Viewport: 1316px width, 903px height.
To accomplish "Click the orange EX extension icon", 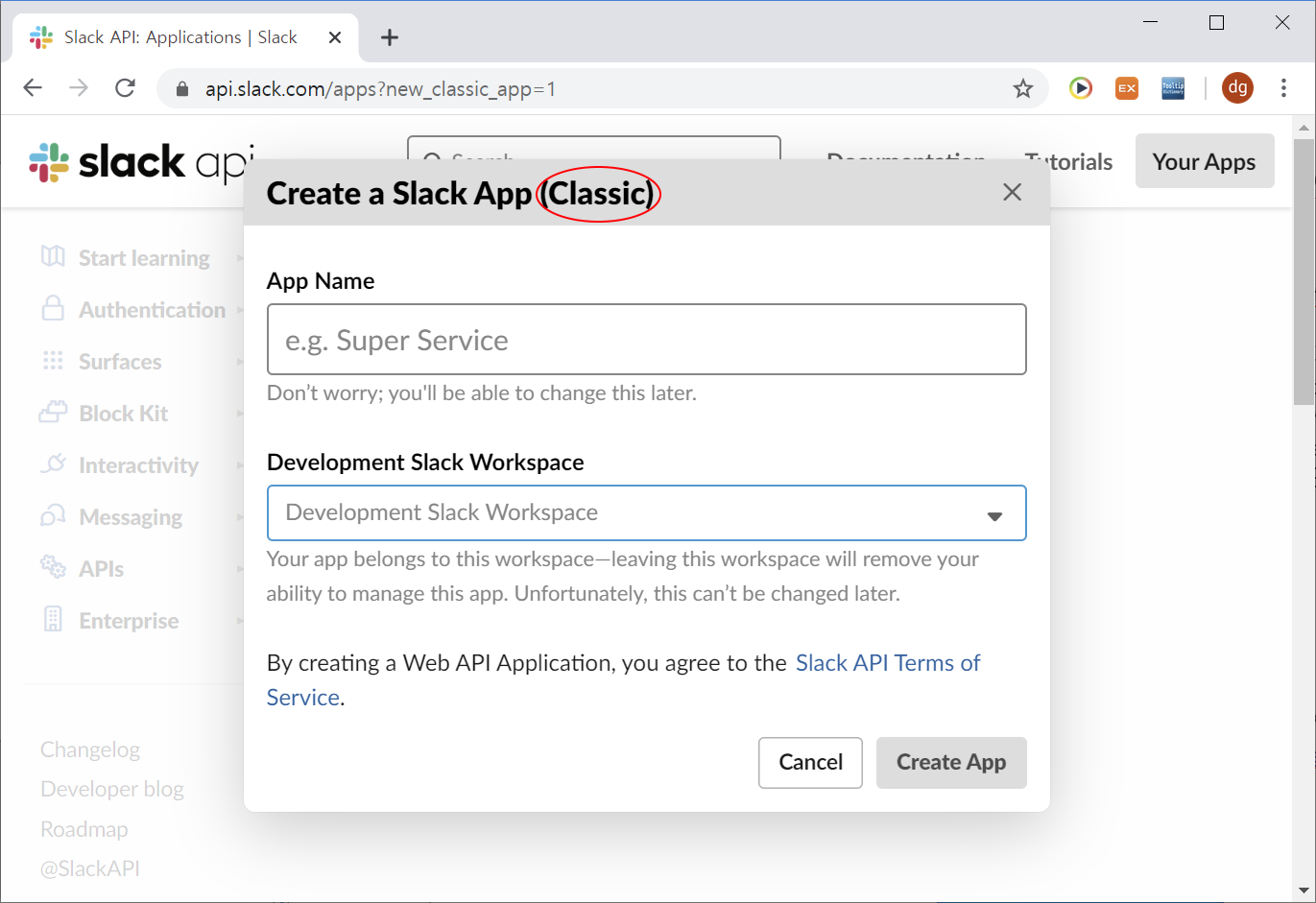I will click(1127, 88).
